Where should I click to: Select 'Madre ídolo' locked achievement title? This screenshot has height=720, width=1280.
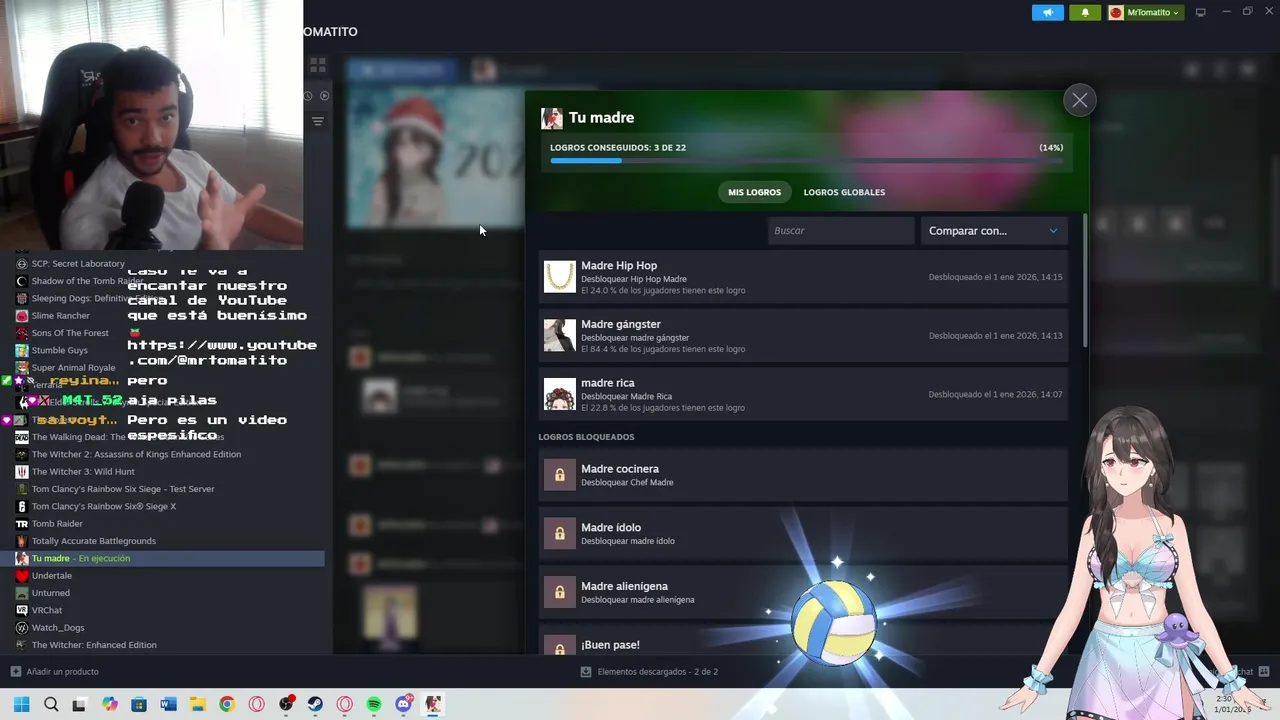click(611, 527)
